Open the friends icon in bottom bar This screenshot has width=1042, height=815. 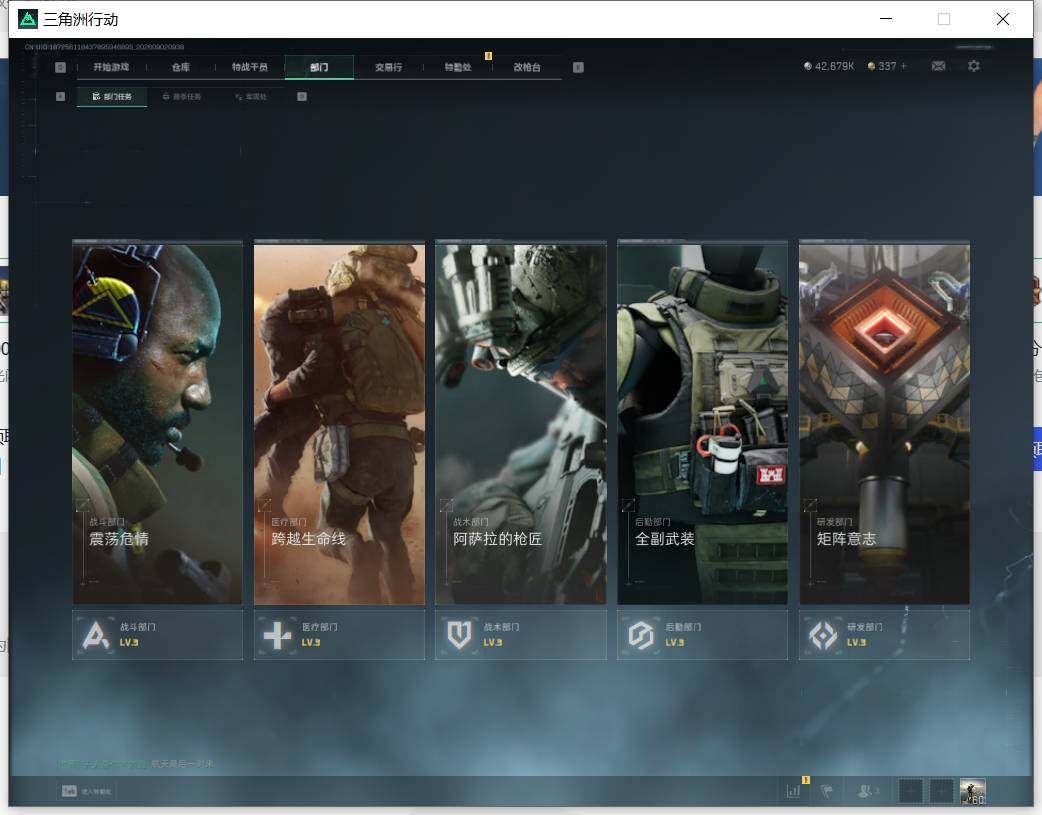pos(865,790)
